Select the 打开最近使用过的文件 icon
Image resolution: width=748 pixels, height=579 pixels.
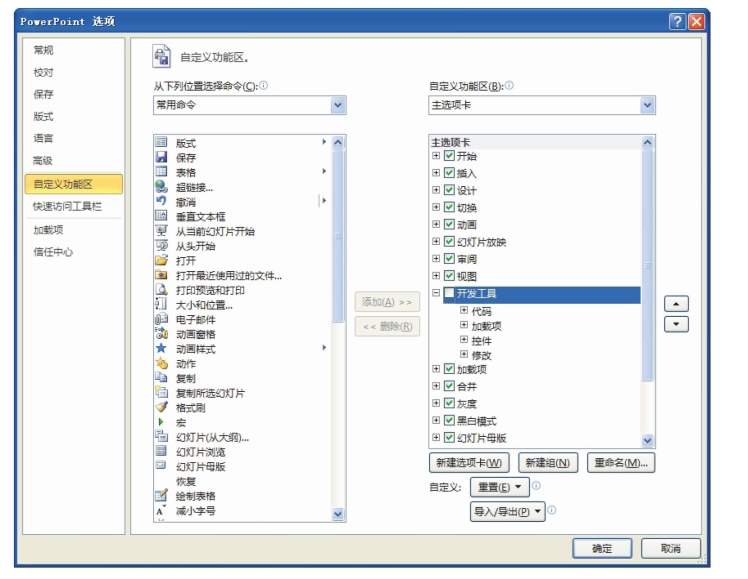[162, 275]
